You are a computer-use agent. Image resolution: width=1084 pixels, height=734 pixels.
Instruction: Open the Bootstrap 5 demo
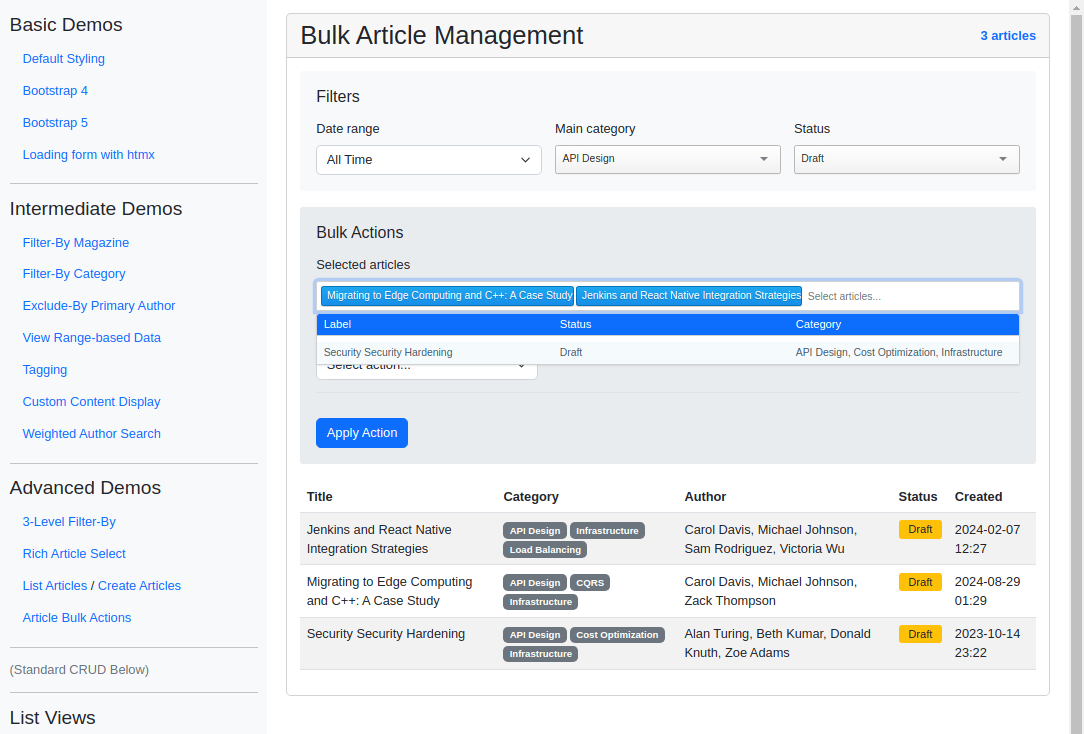[x=55, y=122]
